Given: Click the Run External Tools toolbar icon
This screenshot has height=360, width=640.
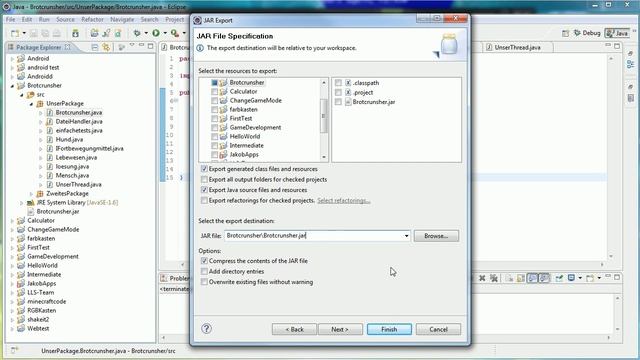Looking at the screenshot, I should 175,33.
